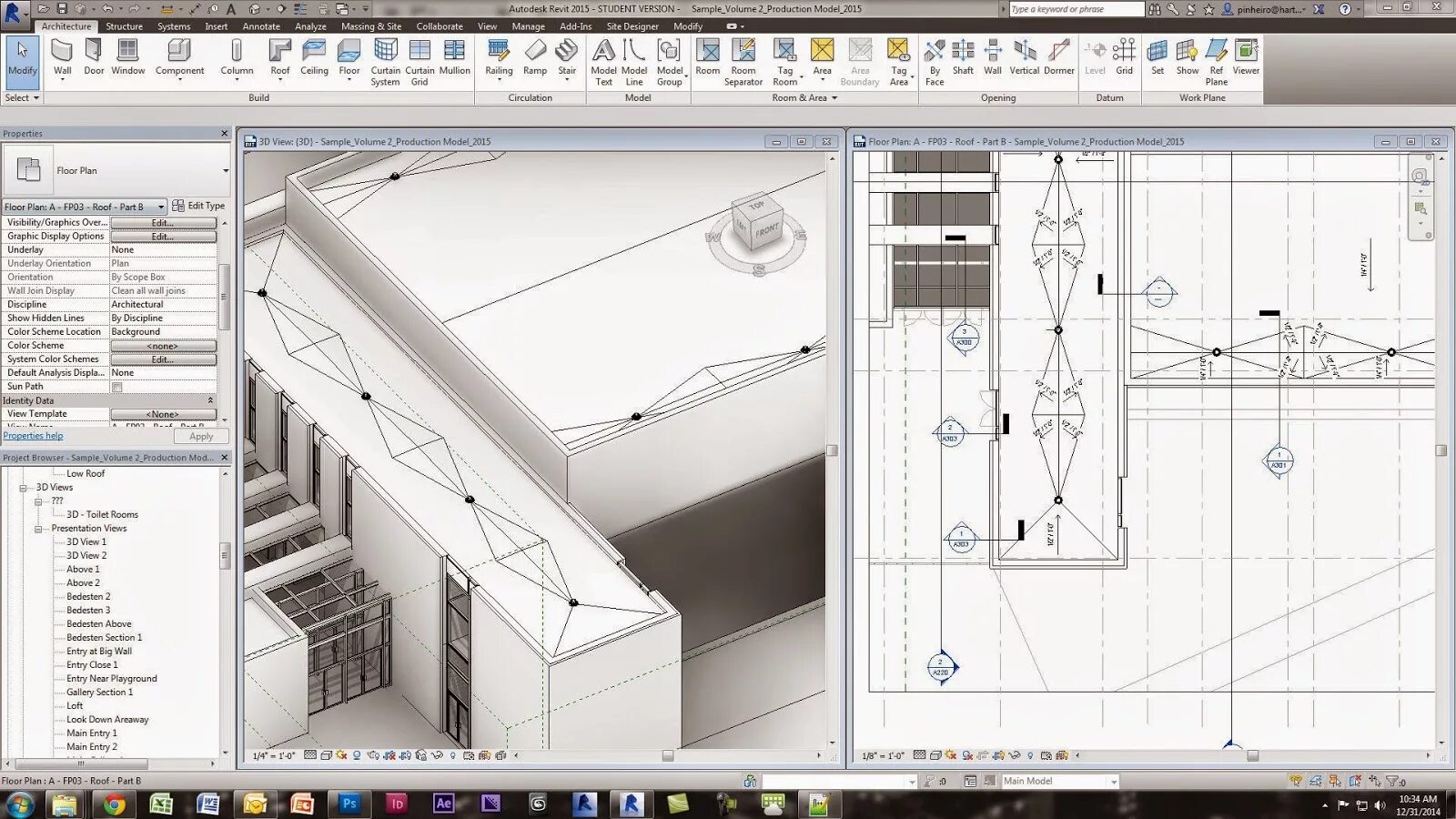
Task: Click the keyword search field
Action: pos(1074,8)
